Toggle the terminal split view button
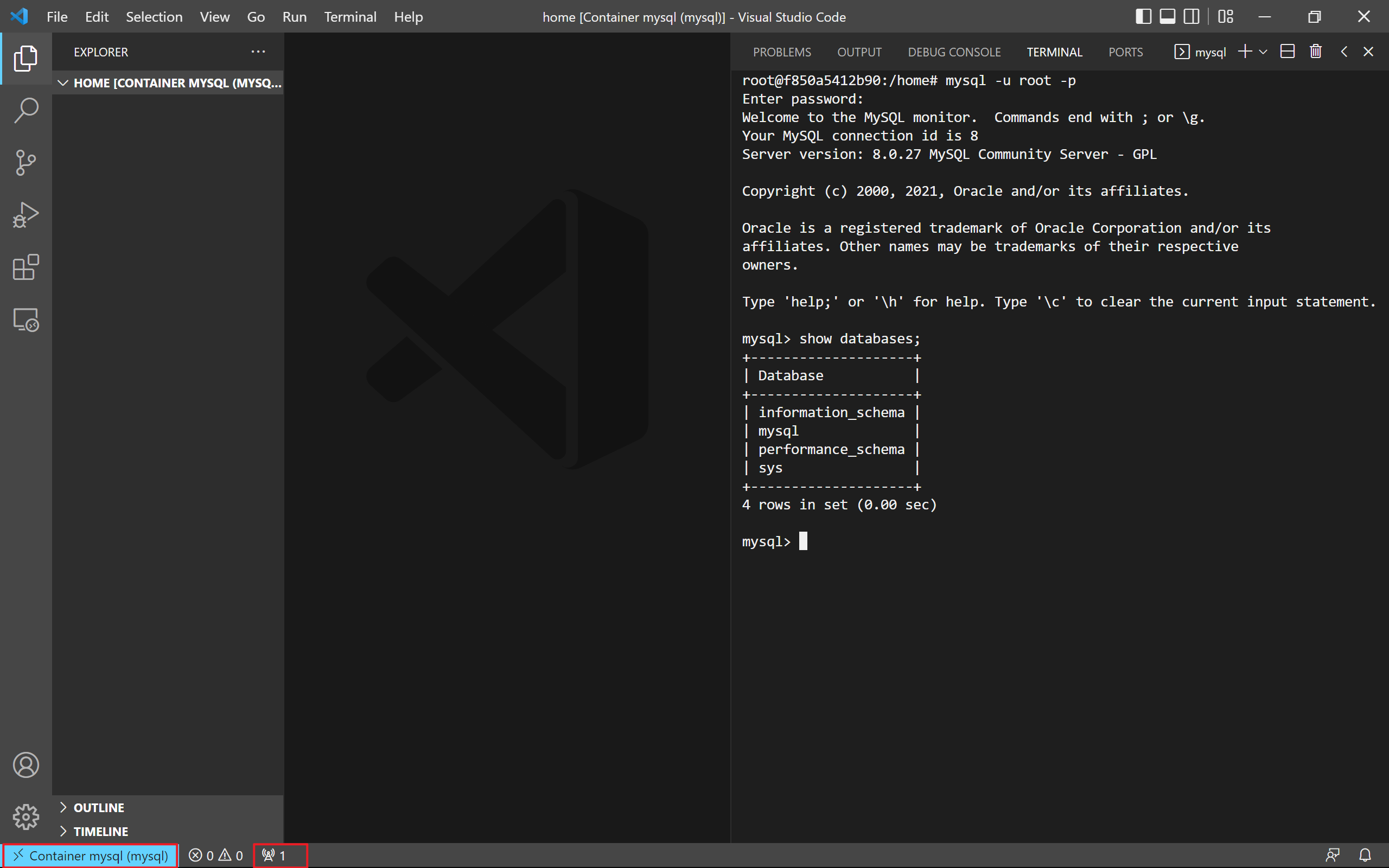This screenshot has height=868, width=1389. pos(1289,52)
